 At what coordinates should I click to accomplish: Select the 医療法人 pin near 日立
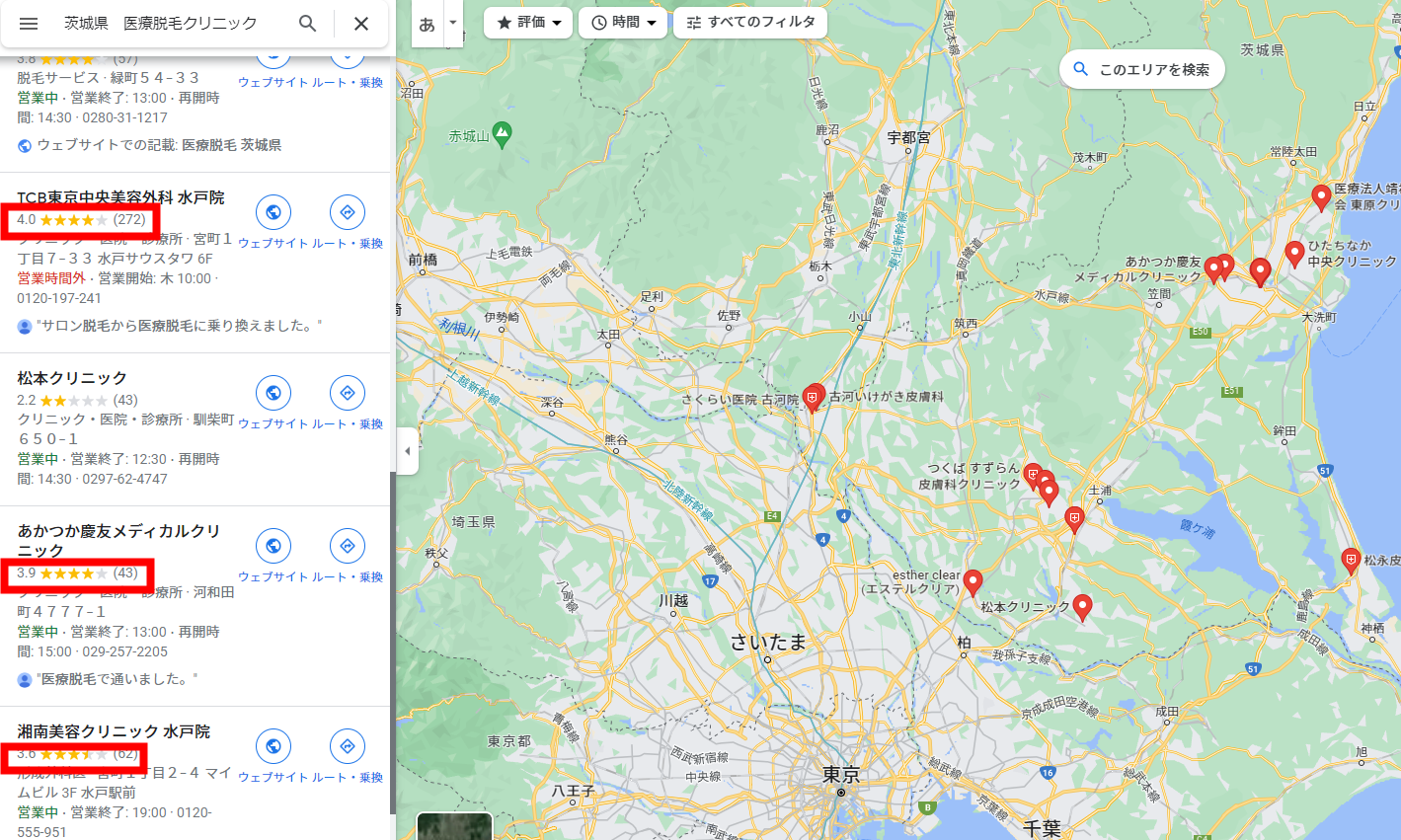(x=1321, y=197)
